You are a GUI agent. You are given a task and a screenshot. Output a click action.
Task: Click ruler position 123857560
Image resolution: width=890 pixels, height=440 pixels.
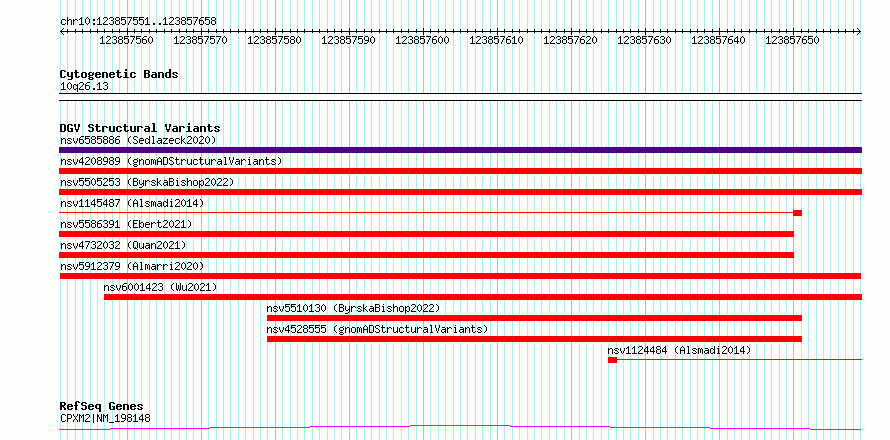click(x=126, y=40)
